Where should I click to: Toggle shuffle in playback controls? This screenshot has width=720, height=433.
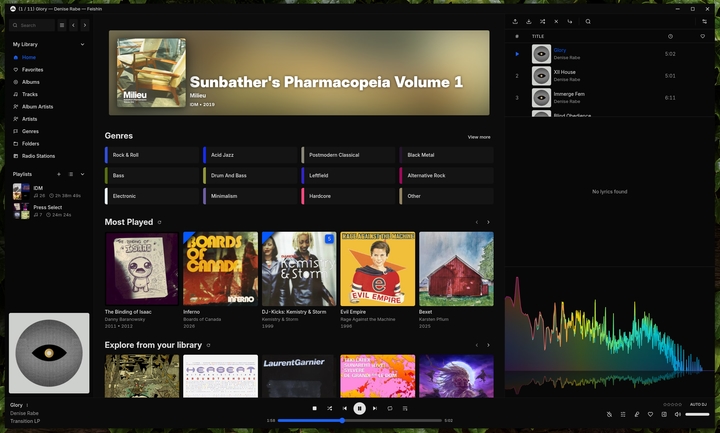[330, 408]
